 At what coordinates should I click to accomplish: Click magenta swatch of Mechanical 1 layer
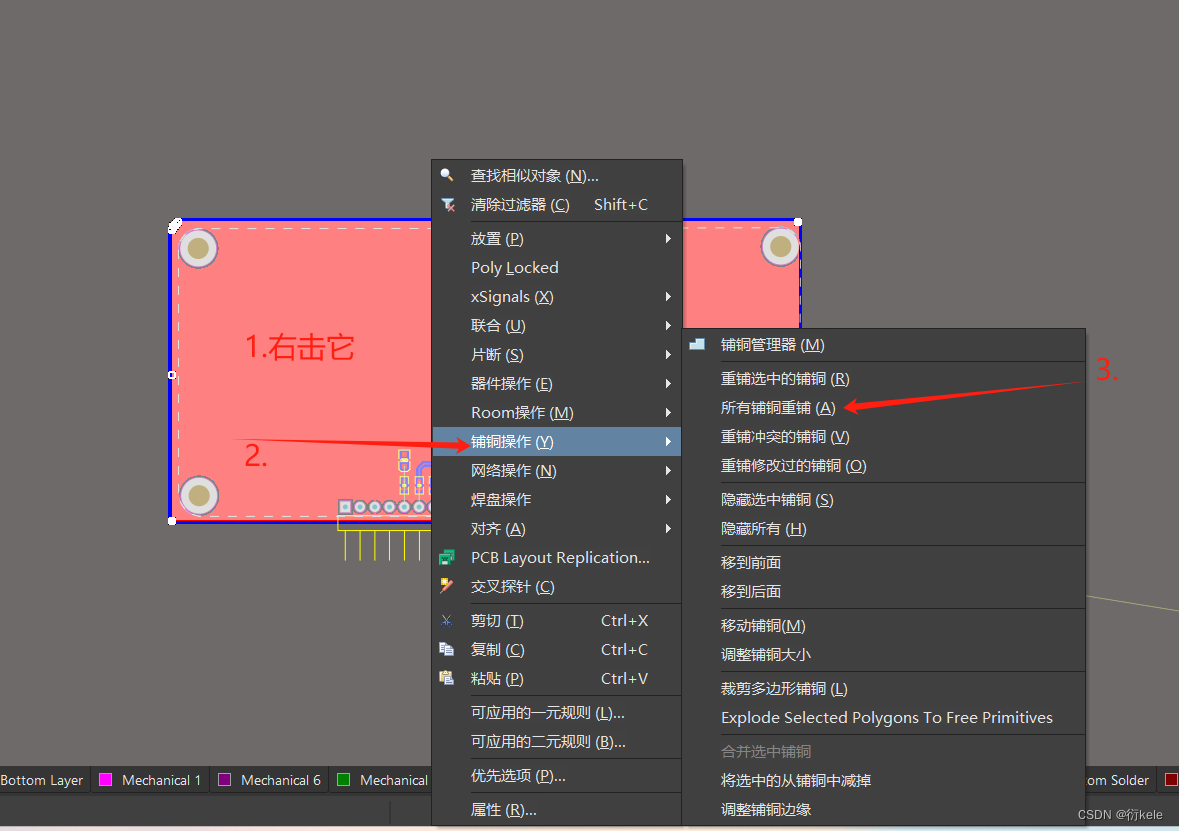105,780
